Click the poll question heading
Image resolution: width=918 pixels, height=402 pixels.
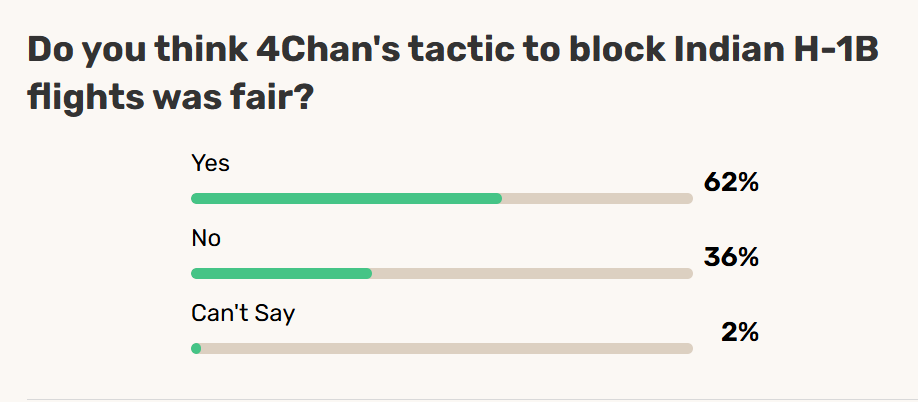click(x=453, y=74)
